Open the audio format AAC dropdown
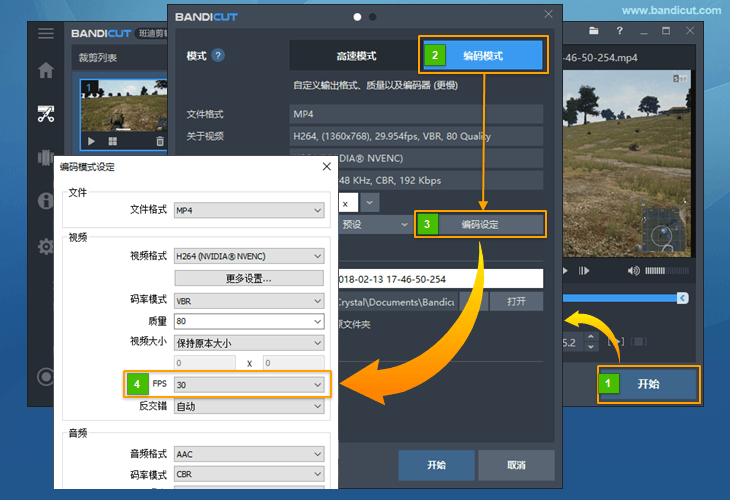The height and width of the screenshot is (500, 730). point(249,454)
